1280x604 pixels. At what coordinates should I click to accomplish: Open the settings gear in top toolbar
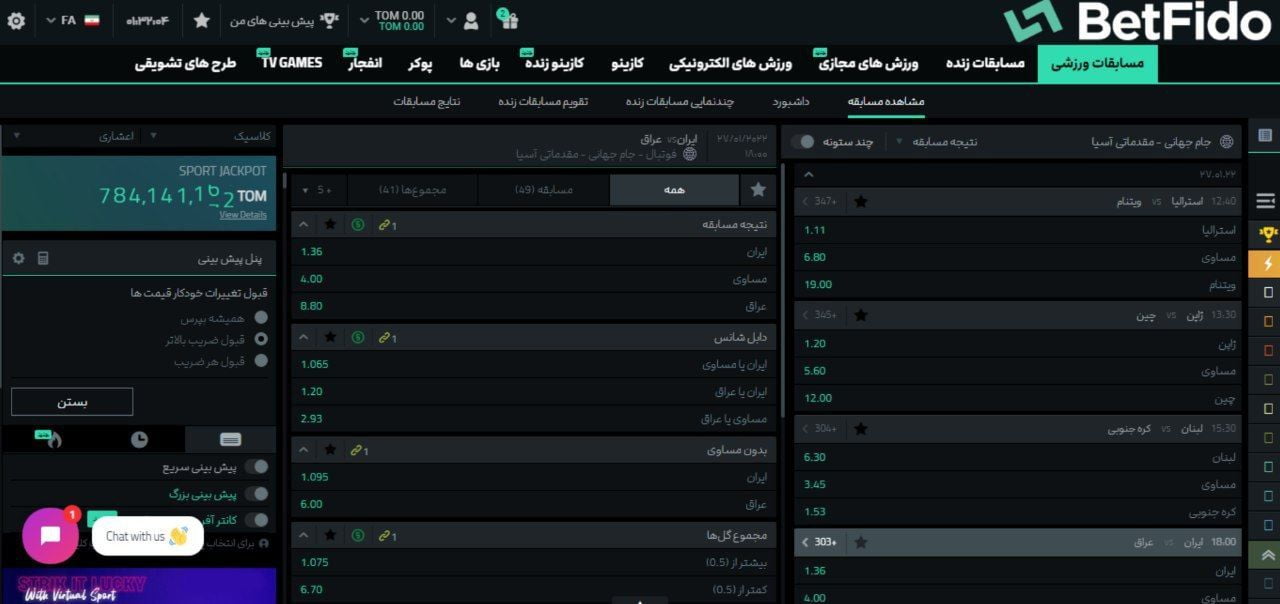(x=15, y=20)
